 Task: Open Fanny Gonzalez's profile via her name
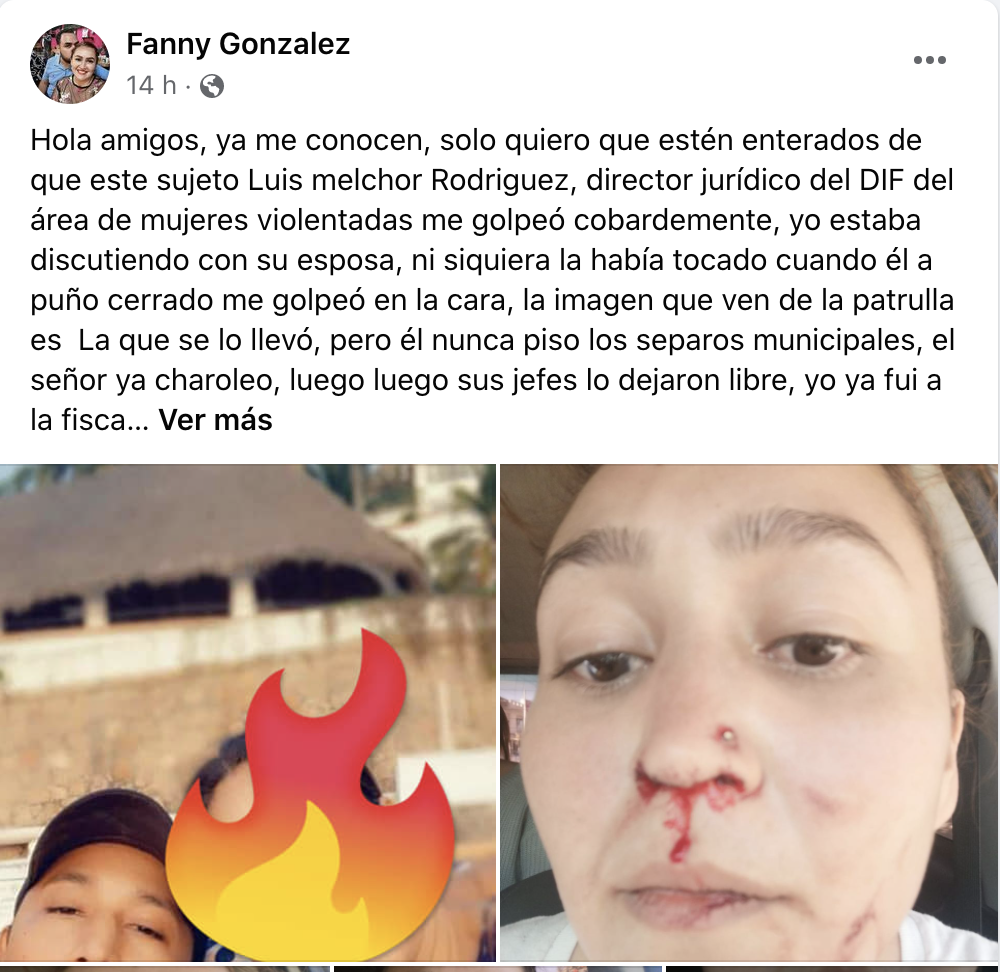click(238, 44)
